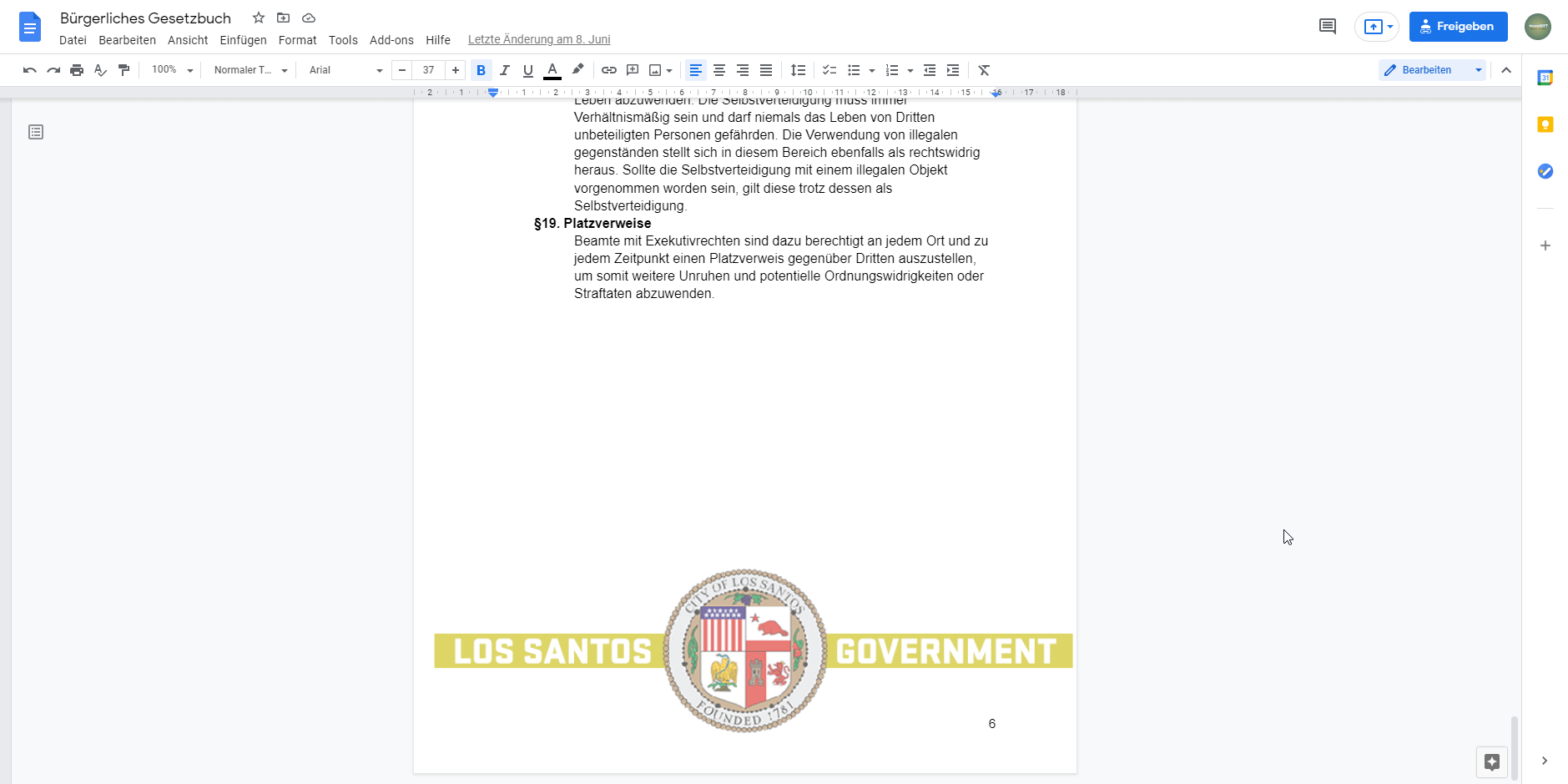The image size is (1568, 784).
Task: Toggle italic formatting
Action: [x=504, y=70]
